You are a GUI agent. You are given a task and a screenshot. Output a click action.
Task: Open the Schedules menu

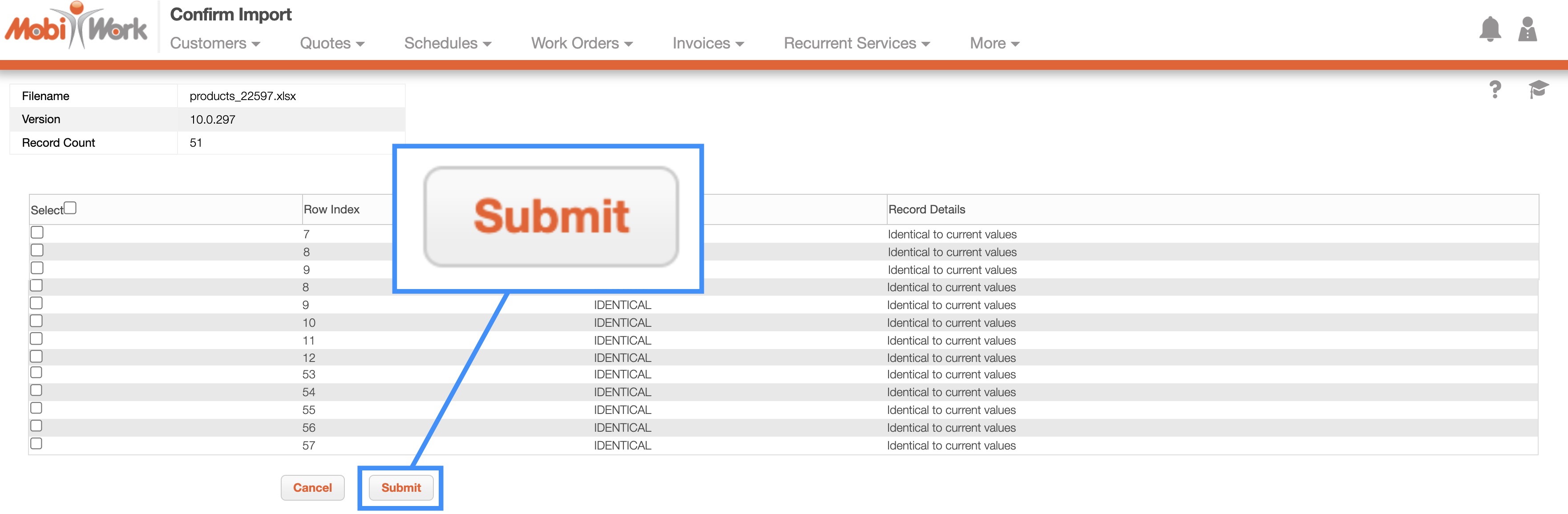pyautogui.click(x=447, y=43)
